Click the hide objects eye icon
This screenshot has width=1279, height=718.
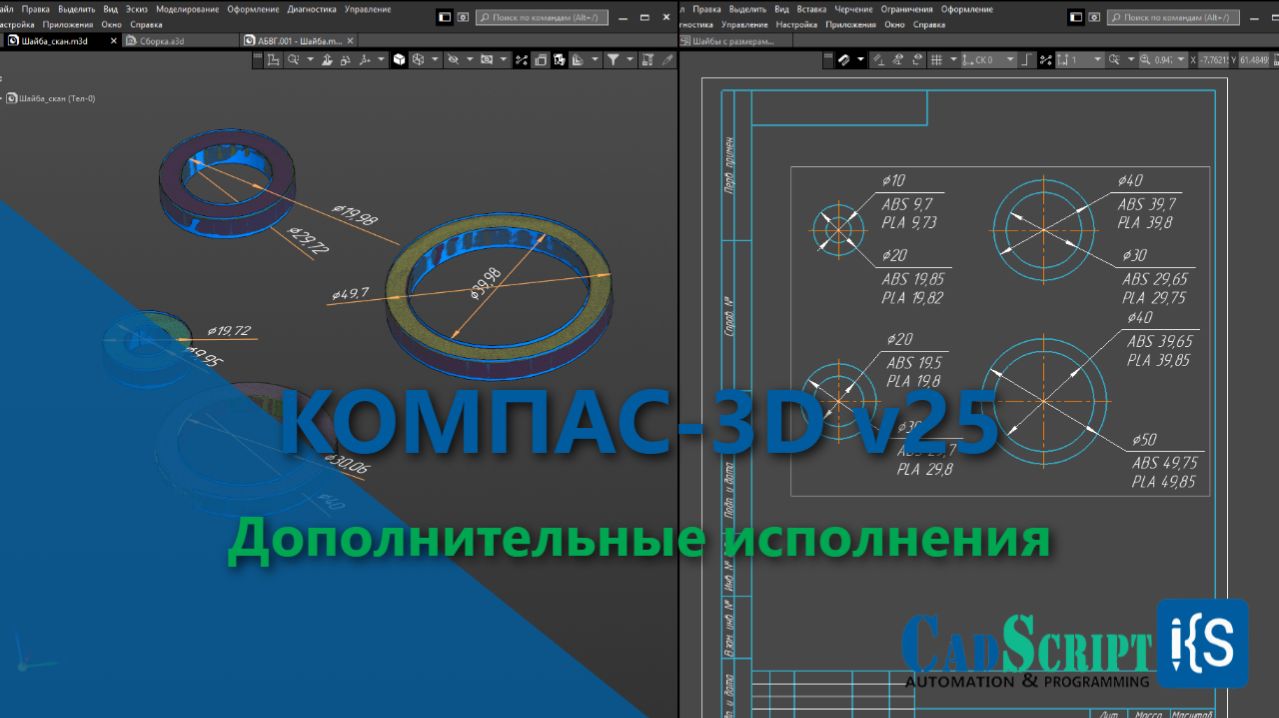[452, 60]
